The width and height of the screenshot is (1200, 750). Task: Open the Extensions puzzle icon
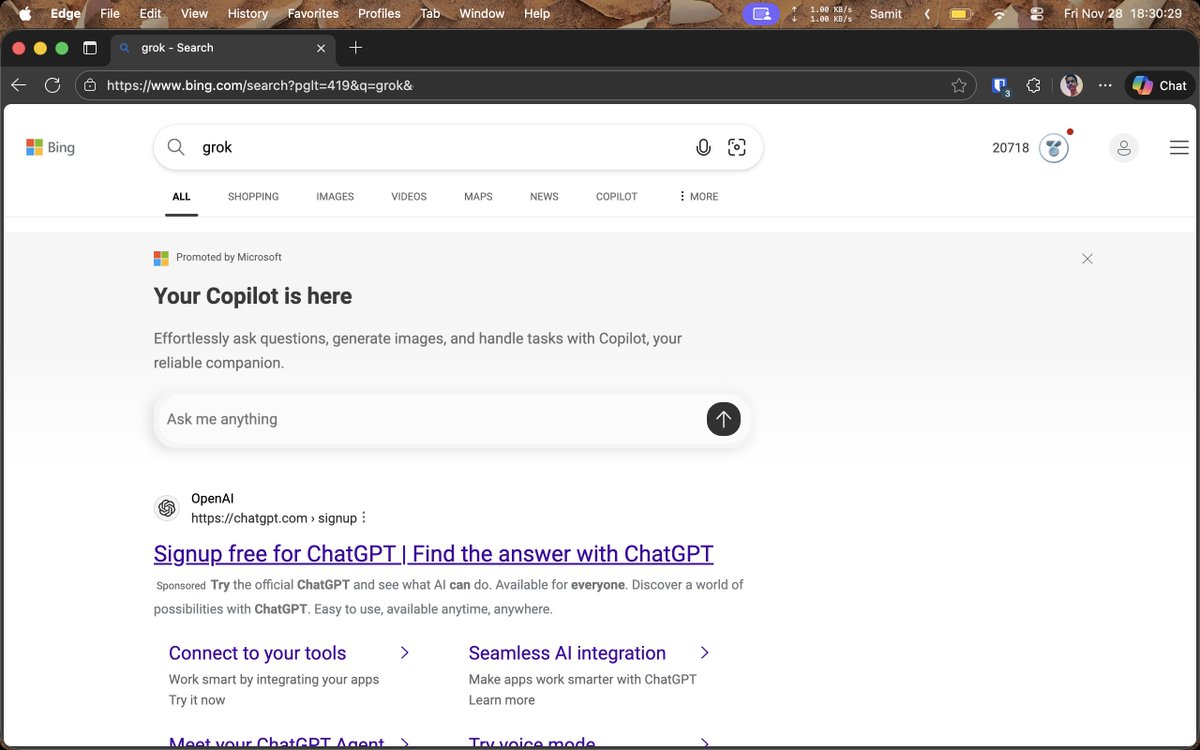click(1034, 86)
